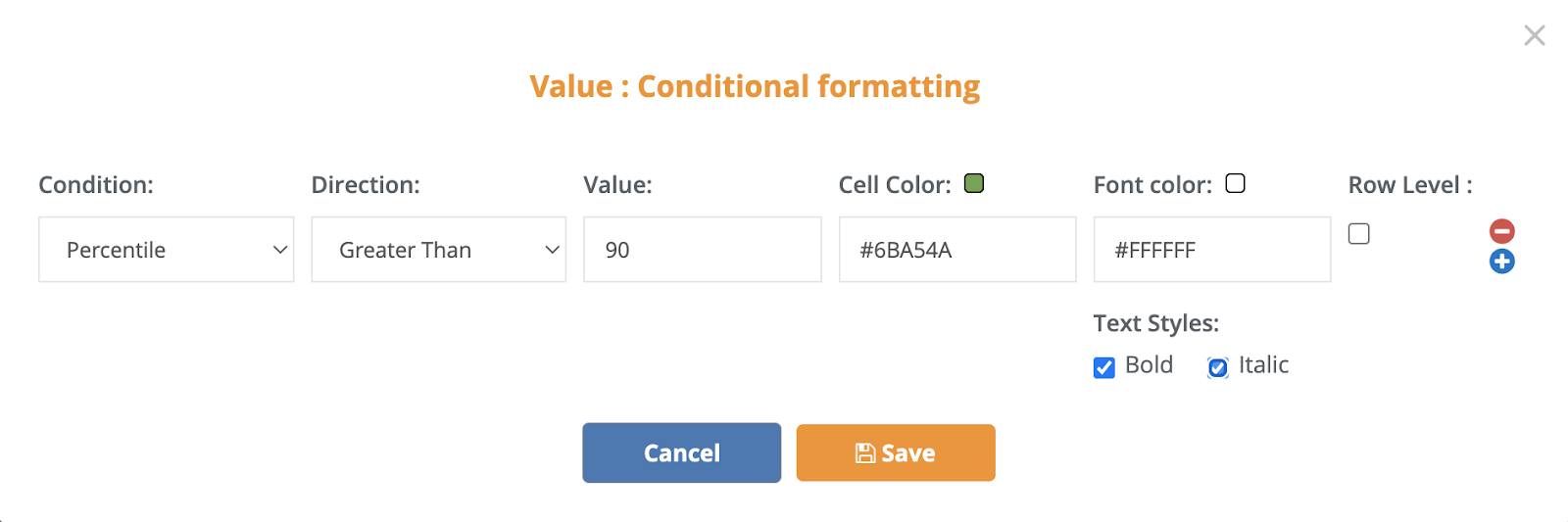Screen dimensions: 1568x522
Task: Save the conditional formatting rule
Action: (896, 452)
